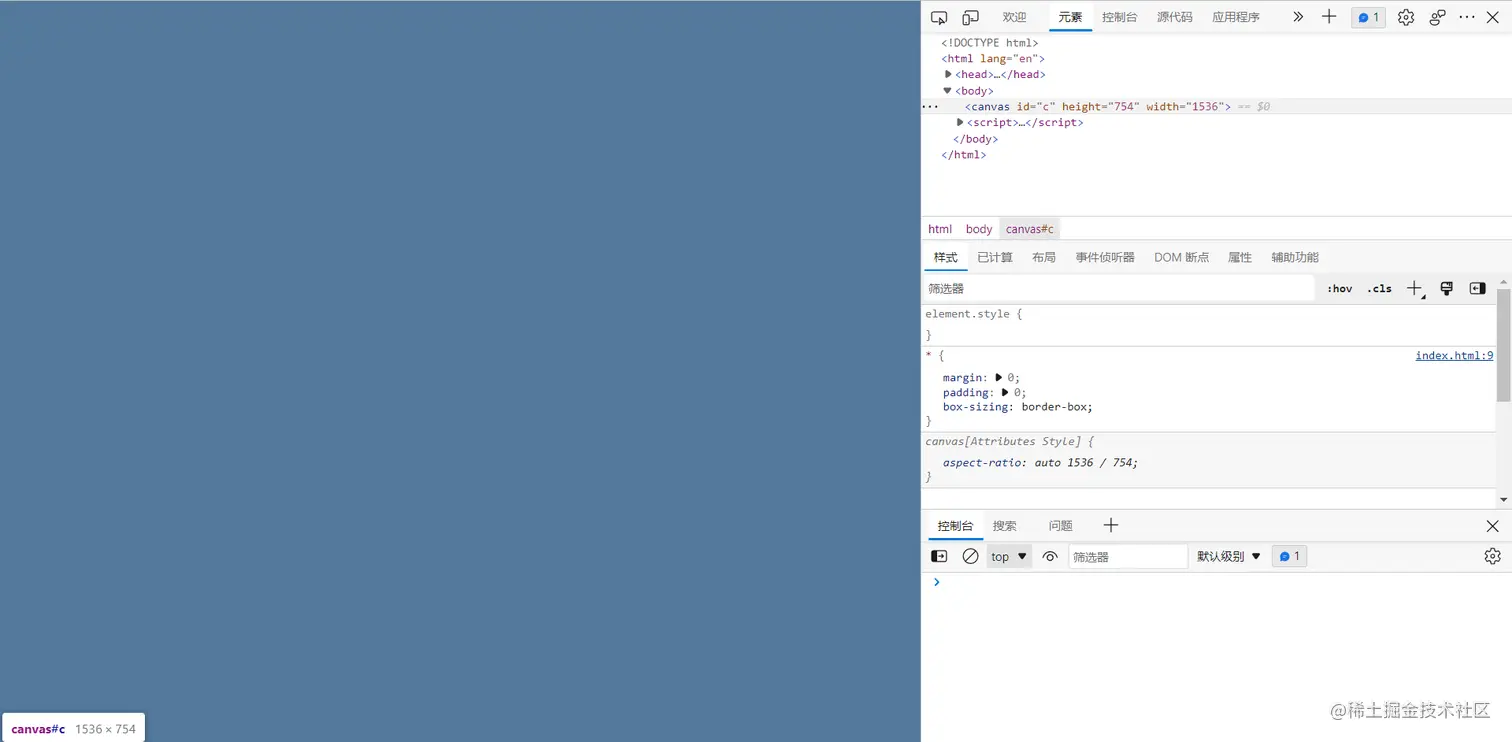Screen dimensions: 1512x742
Task: Add a new style rule plus icon
Action: click(x=1415, y=288)
